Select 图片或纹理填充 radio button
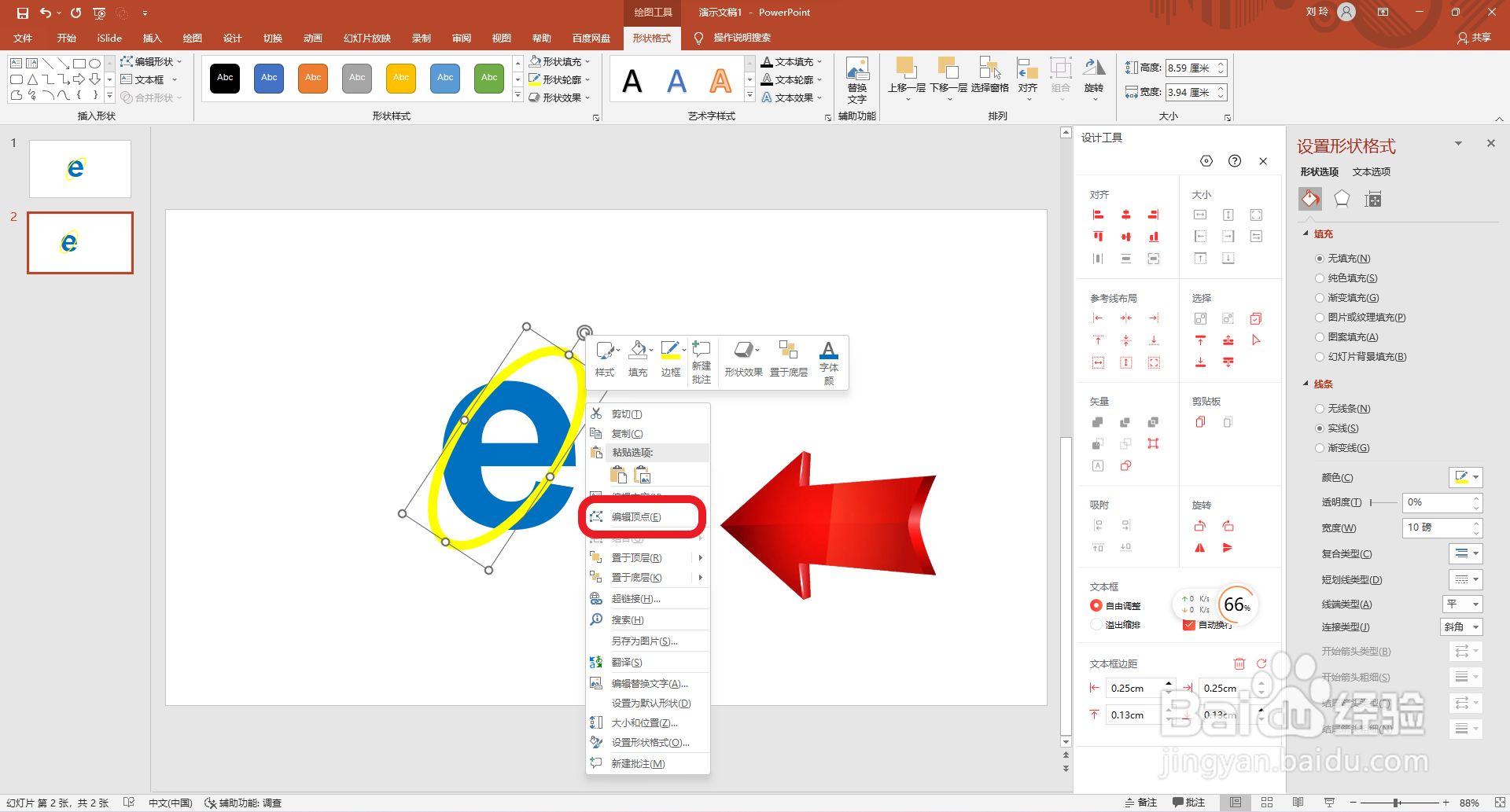This screenshot has height=812, width=1510. tap(1320, 318)
